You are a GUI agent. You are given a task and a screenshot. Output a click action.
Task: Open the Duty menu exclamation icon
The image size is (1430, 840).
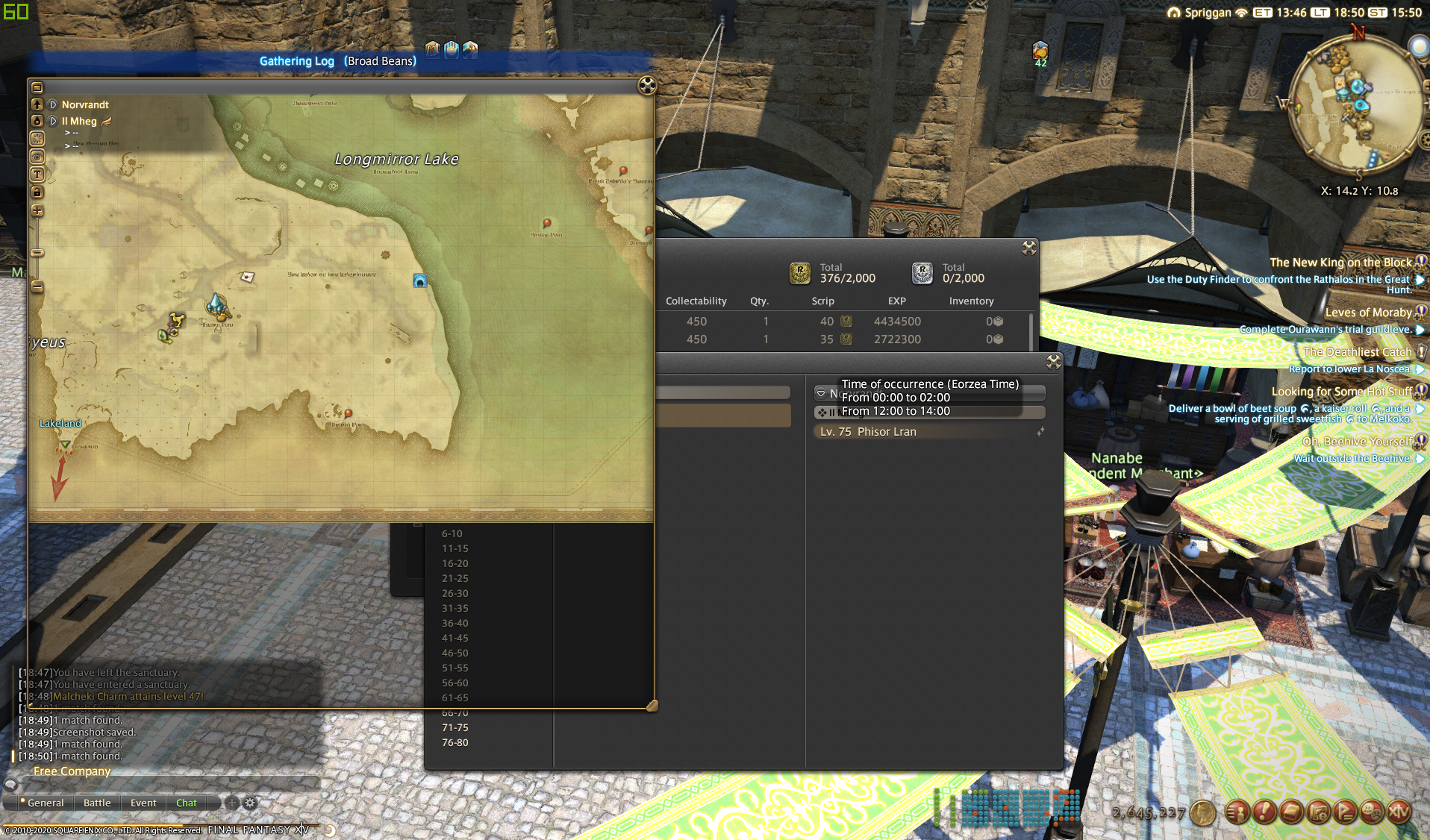[x=1264, y=812]
